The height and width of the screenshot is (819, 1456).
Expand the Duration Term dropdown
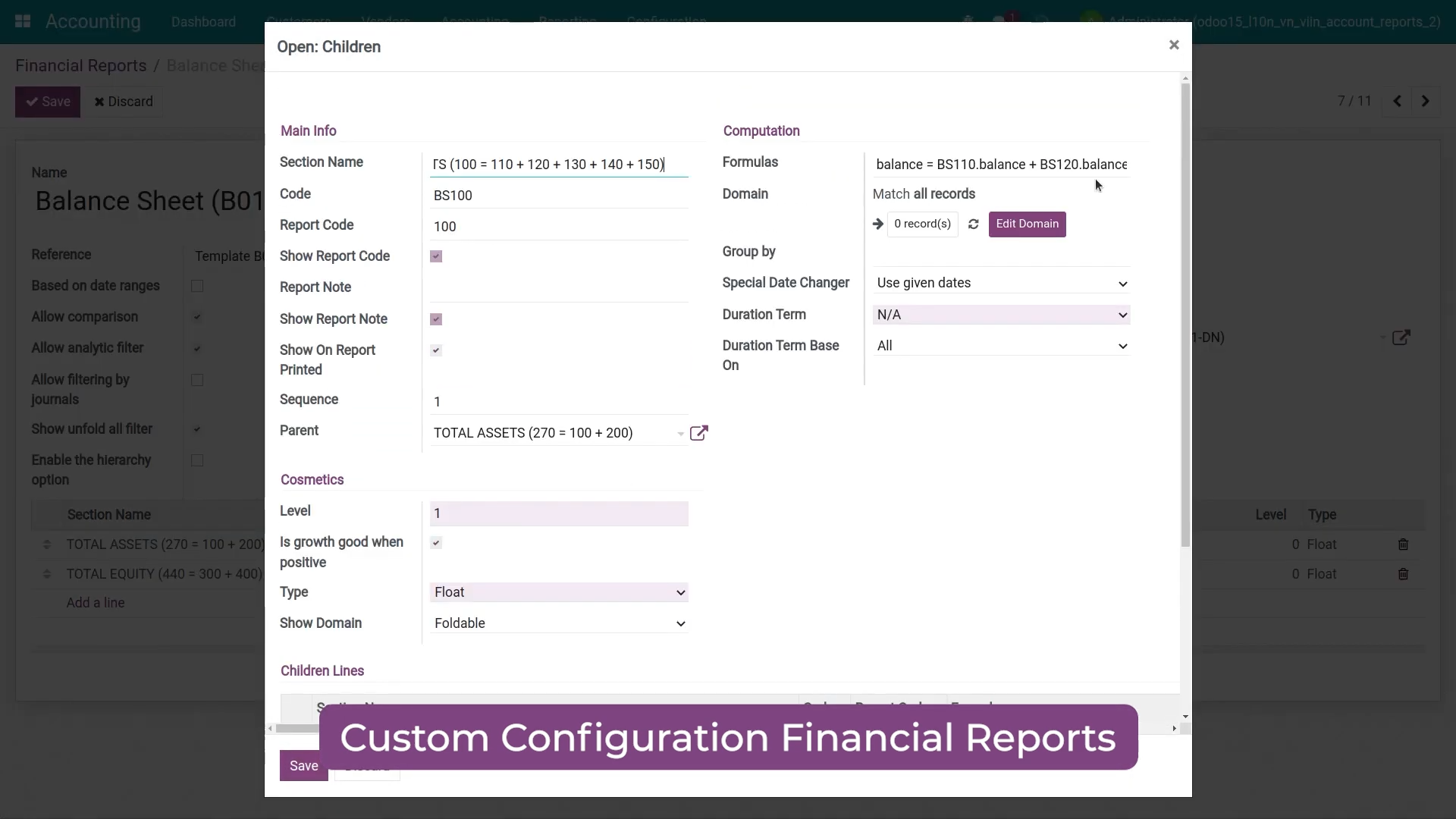click(x=1001, y=315)
